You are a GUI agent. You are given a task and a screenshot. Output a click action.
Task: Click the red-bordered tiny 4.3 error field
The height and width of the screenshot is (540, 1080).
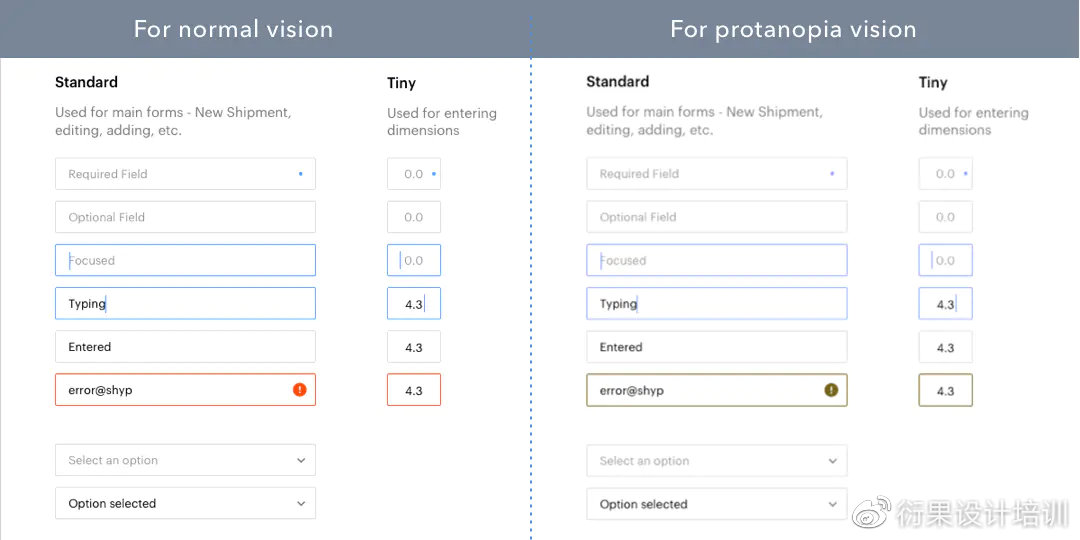413,390
